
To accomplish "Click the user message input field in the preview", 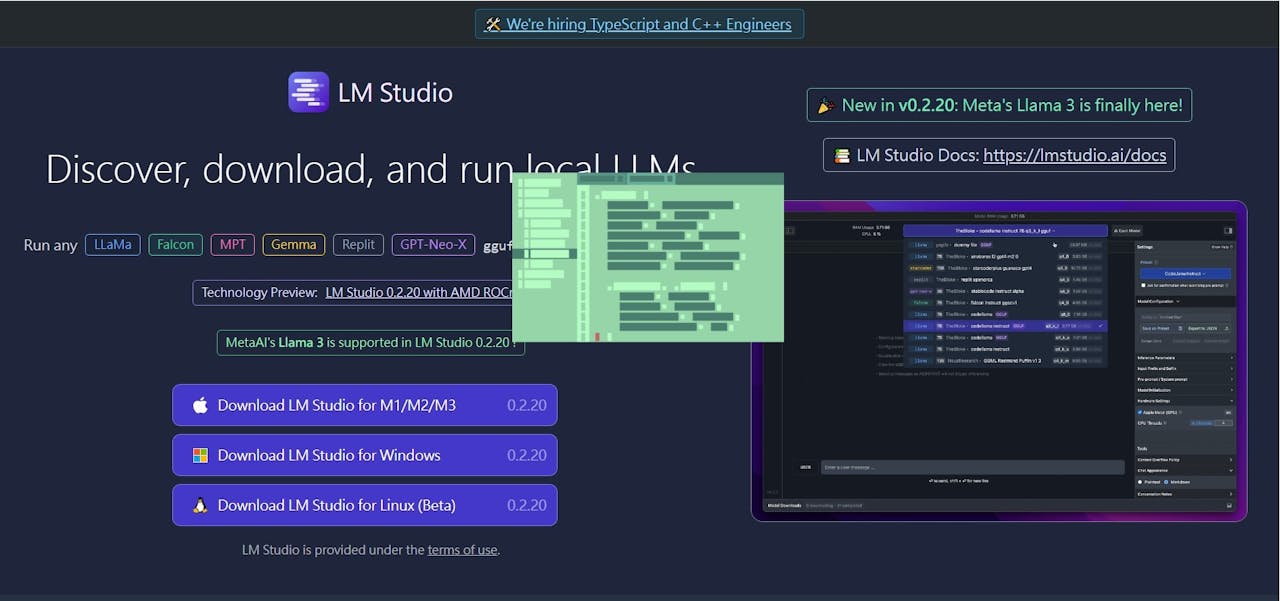I will pyautogui.click(x=971, y=467).
